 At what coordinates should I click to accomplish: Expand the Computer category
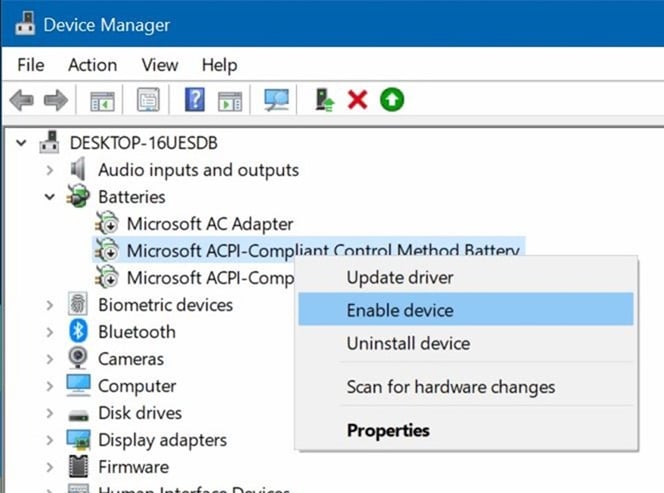pos(50,386)
